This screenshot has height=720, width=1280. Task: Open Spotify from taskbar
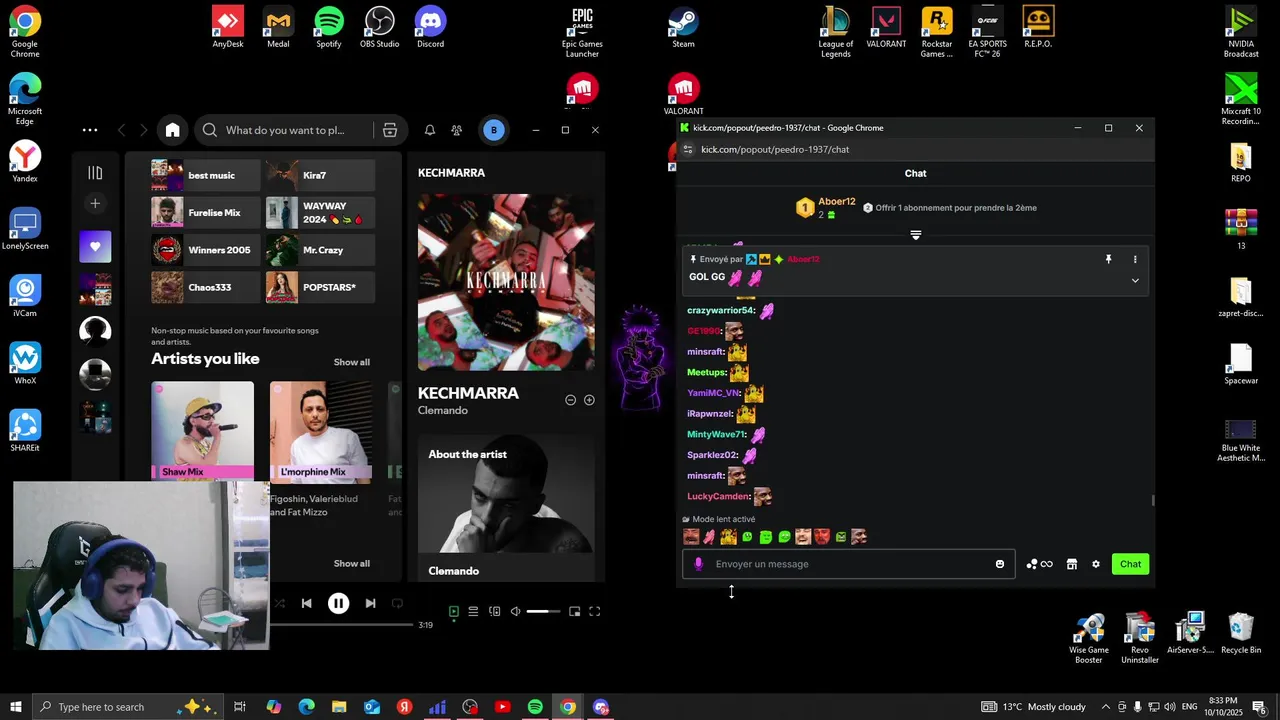point(535,707)
